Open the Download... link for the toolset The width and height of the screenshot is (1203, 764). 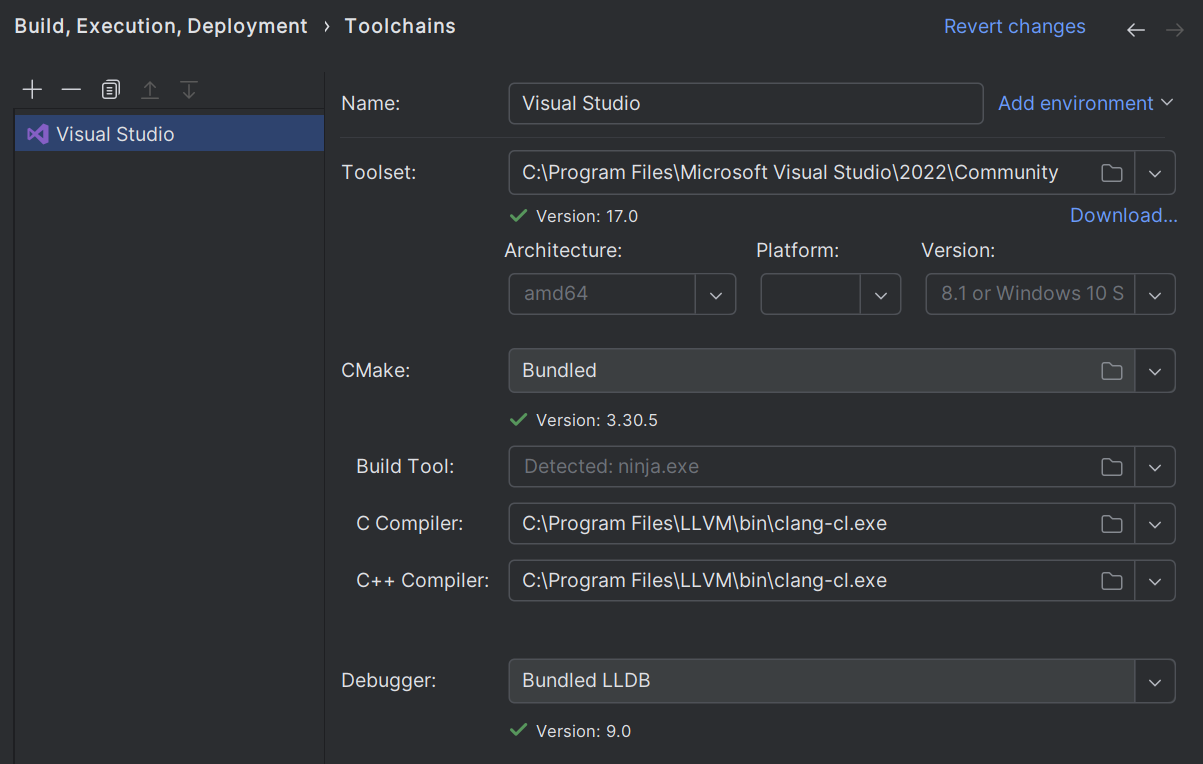tap(1122, 215)
